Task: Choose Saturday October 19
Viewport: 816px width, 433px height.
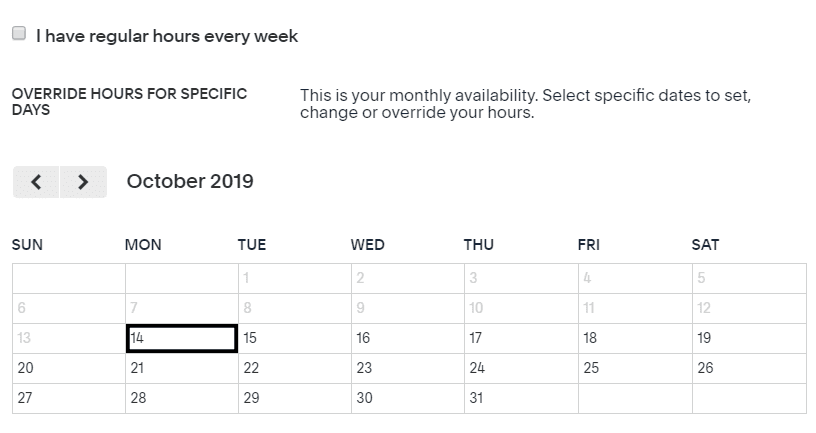Action: 749,338
